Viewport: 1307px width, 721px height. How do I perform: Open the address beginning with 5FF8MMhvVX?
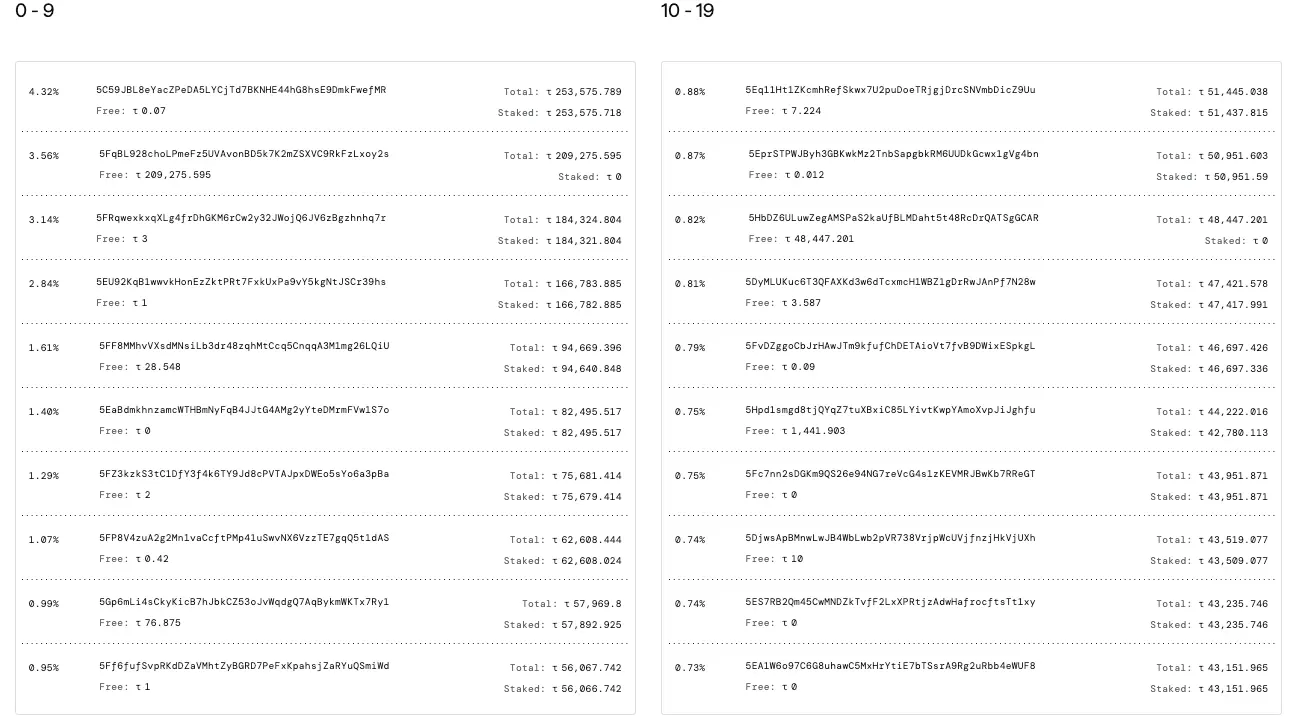244,347
